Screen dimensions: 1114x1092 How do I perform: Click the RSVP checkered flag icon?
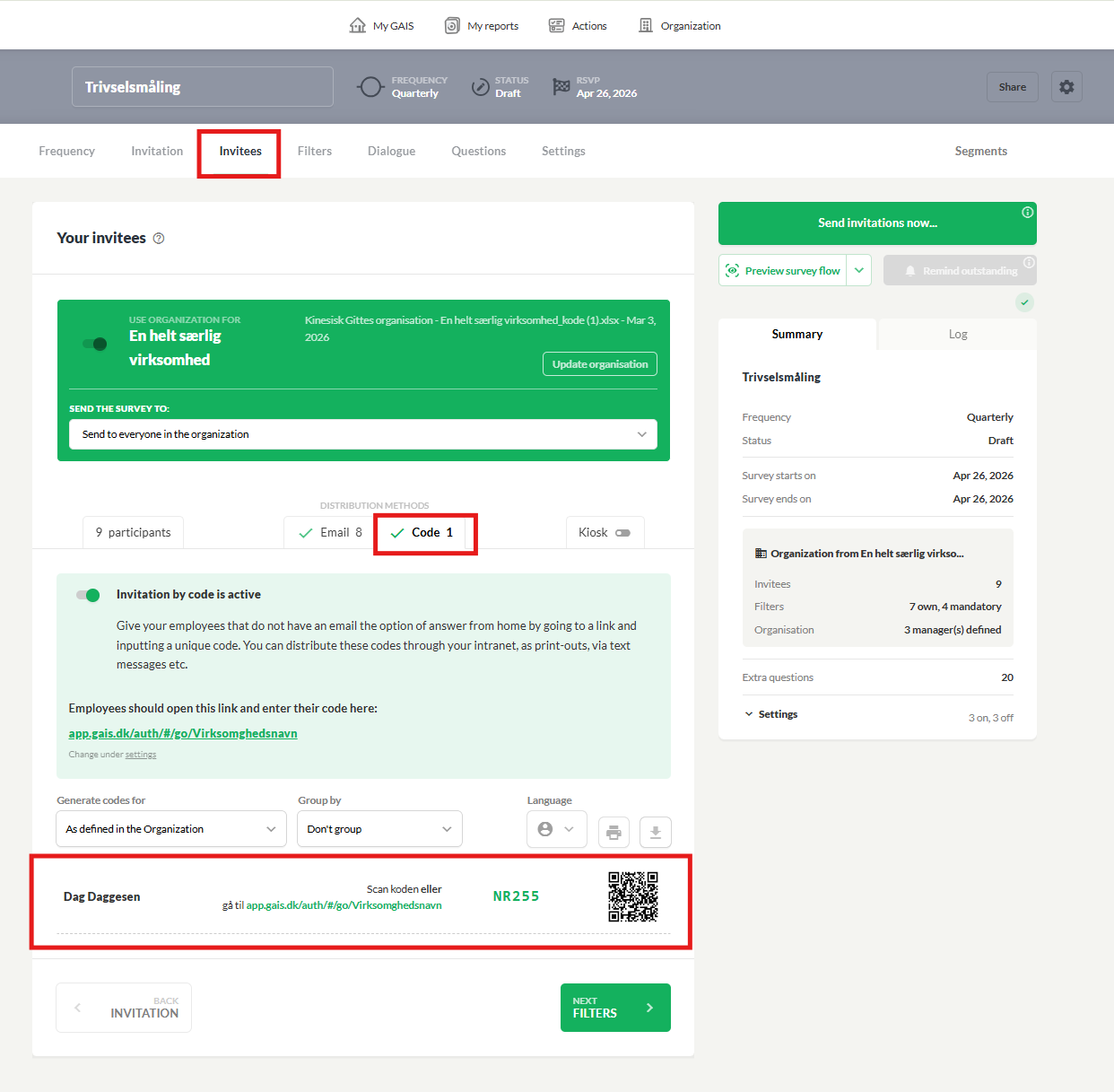click(x=561, y=86)
